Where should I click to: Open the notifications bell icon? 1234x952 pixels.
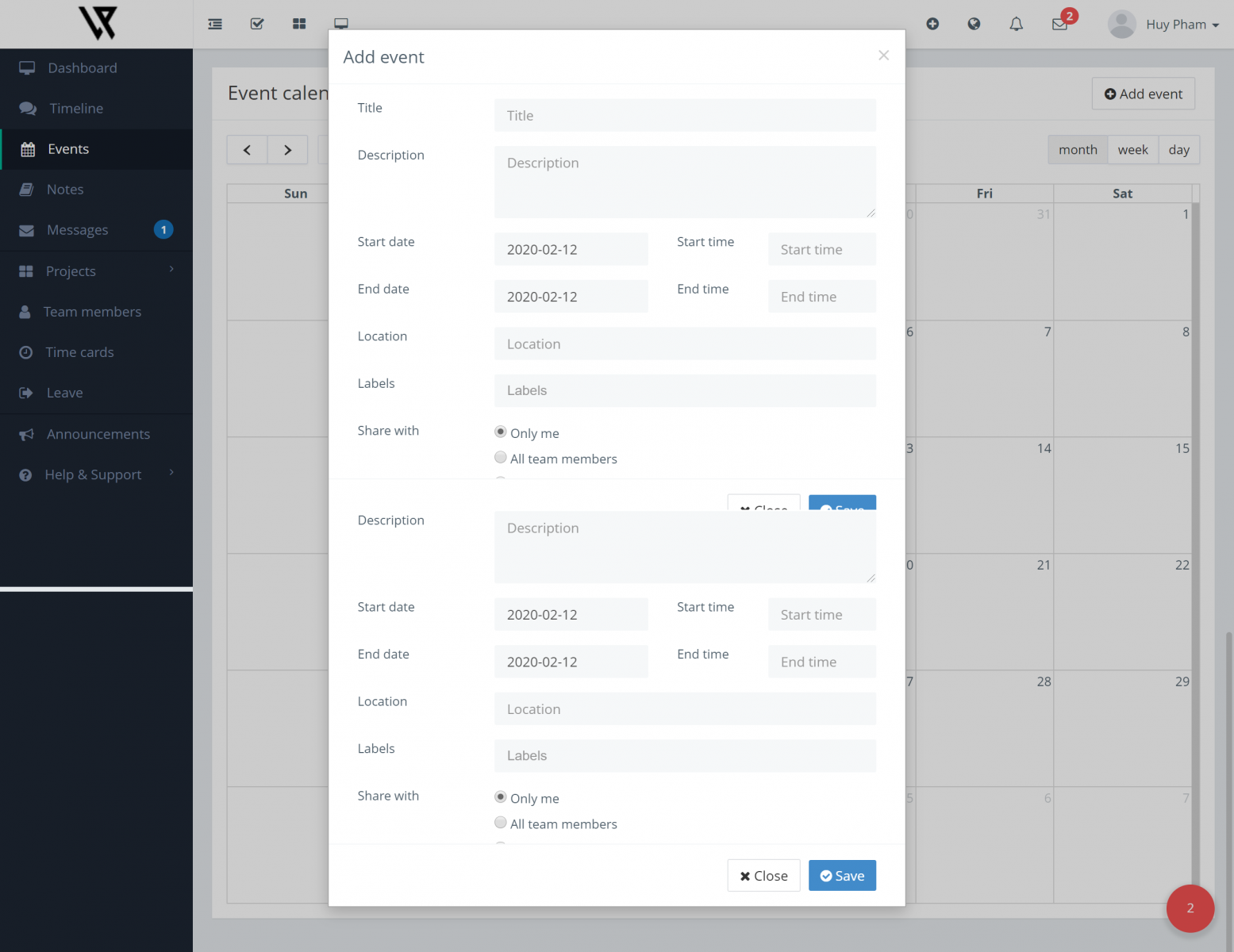tap(1016, 24)
